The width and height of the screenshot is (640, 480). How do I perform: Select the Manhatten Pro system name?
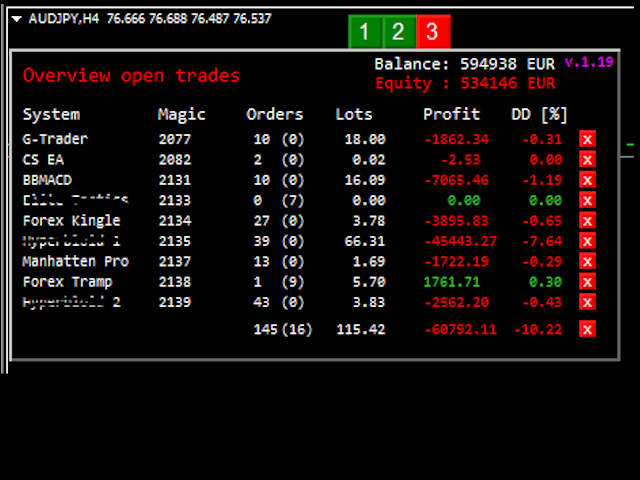[76, 261]
